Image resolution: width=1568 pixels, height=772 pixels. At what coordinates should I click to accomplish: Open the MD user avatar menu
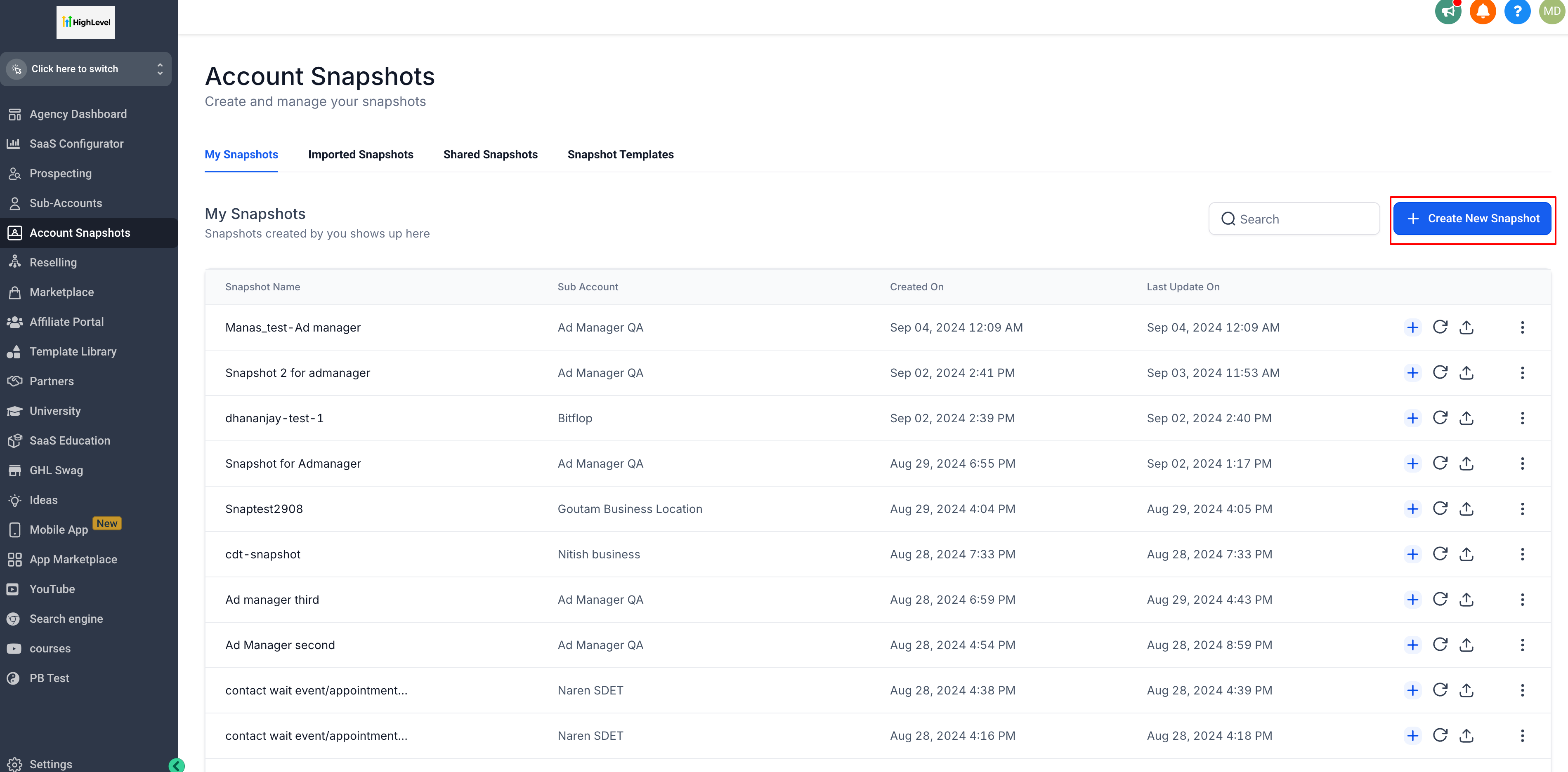coord(1551,11)
